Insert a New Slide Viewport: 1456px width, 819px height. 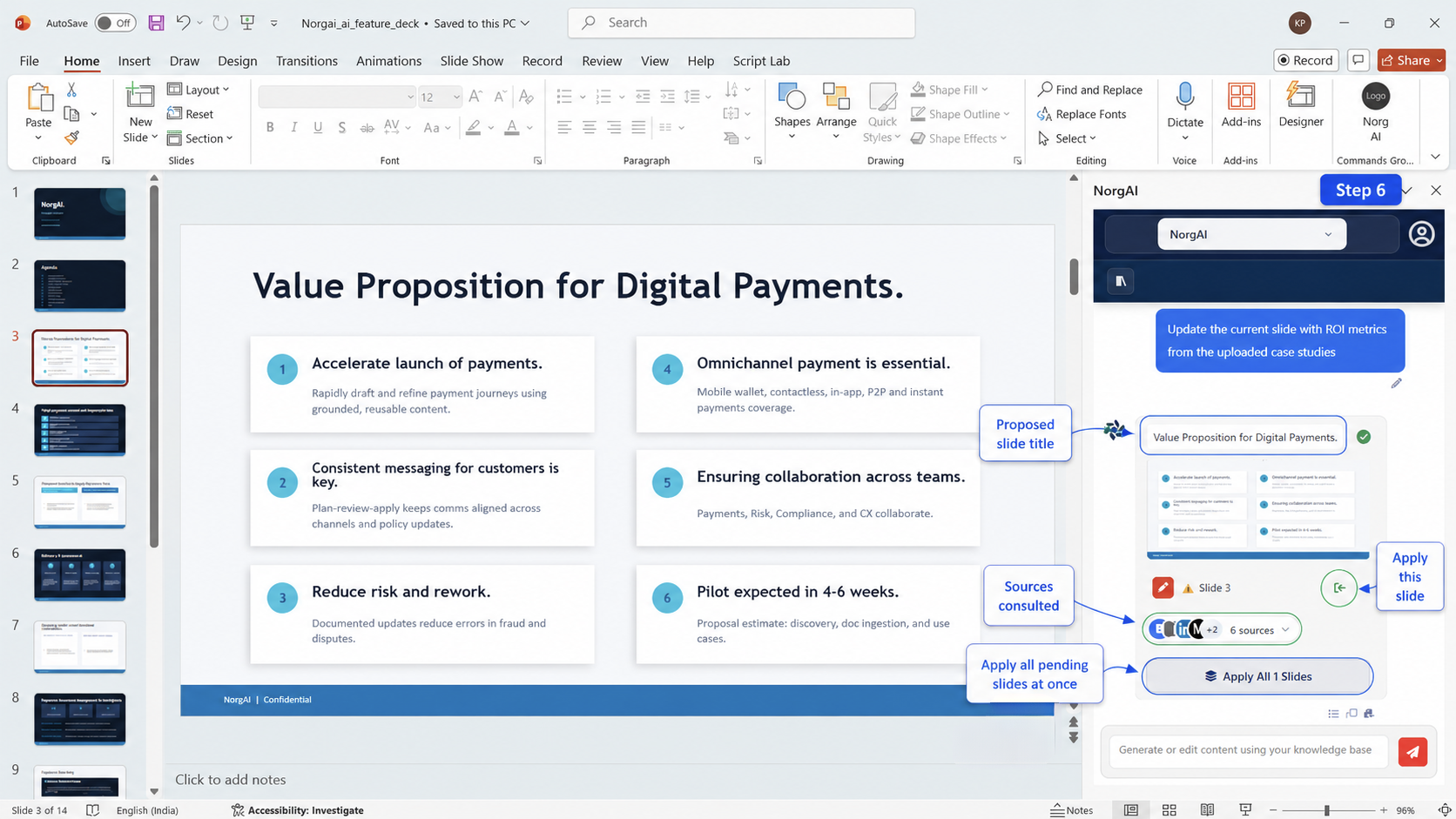(x=140, y=113)
